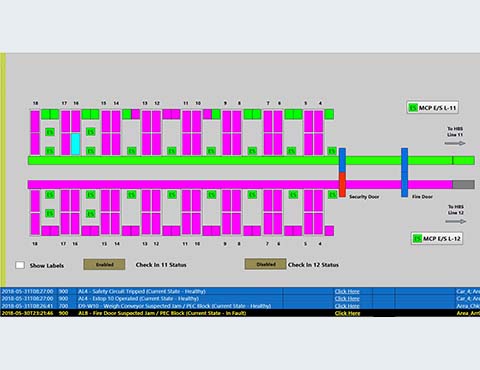Click the Check In 11 Status label
The height and width of the screenshot is (370, 480).
(x=161, y=265)
